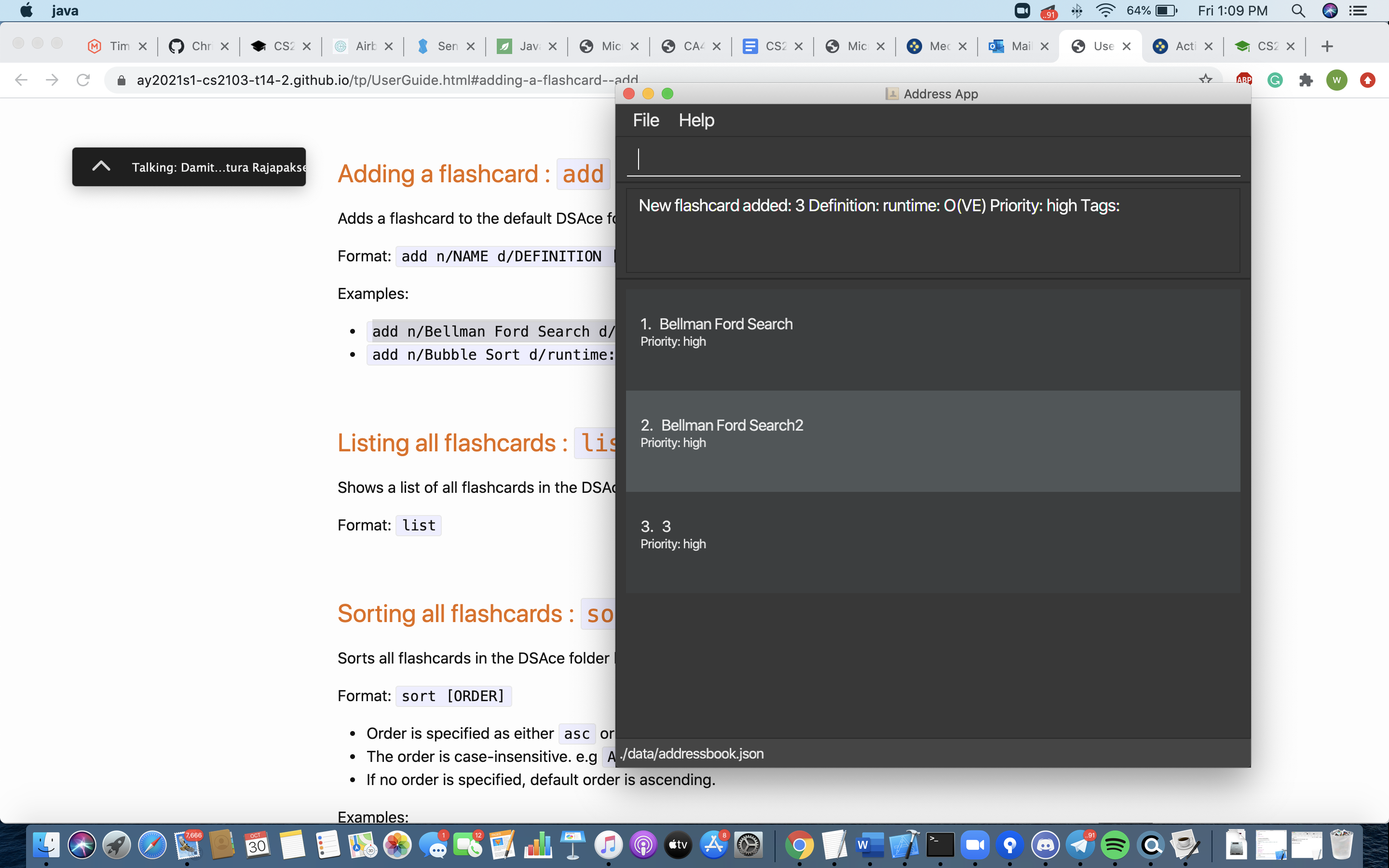Click the Chrome address bar URL
The height and width of the screenshot is (868, 1389).
click(x=387, y=80)
